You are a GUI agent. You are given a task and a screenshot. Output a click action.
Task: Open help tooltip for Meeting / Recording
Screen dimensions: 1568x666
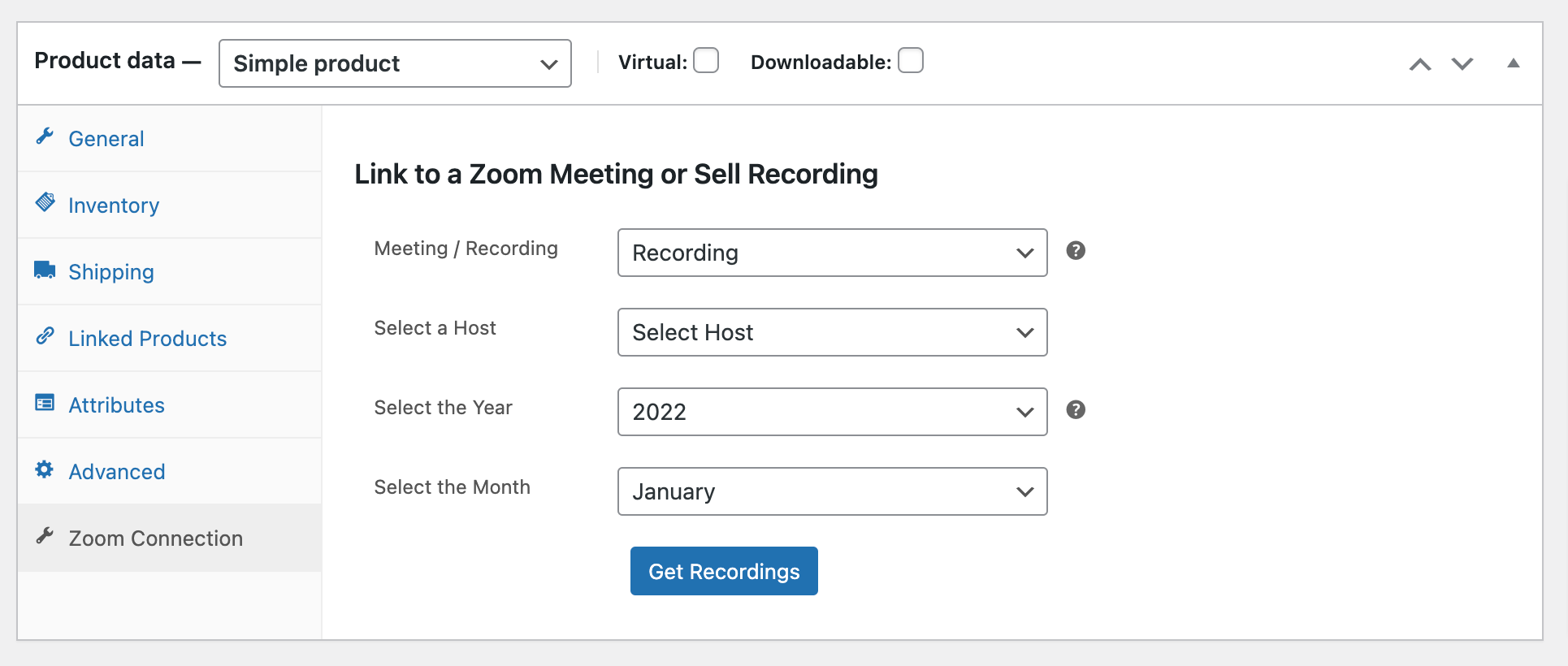(1076, 250)
